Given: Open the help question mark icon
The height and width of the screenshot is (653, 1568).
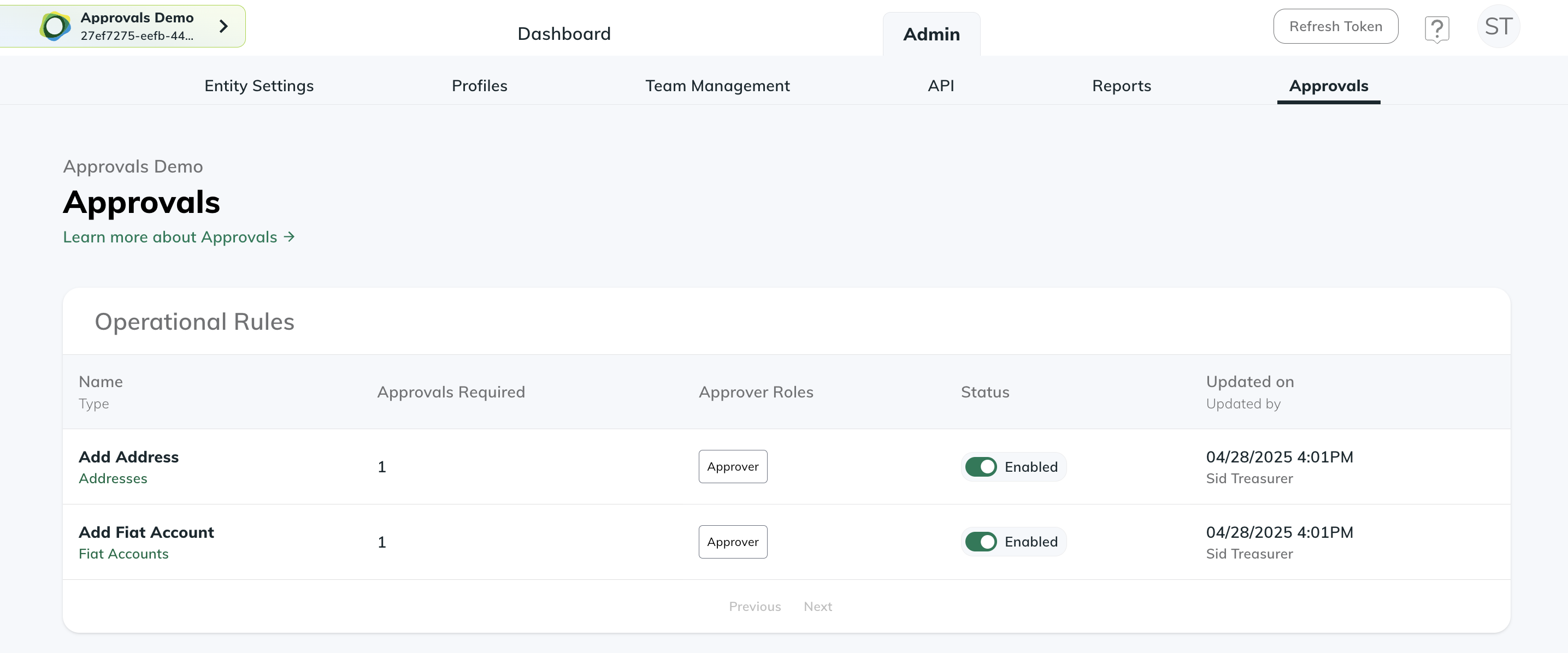Looking at the screenshot, I should click(1436, 27).
